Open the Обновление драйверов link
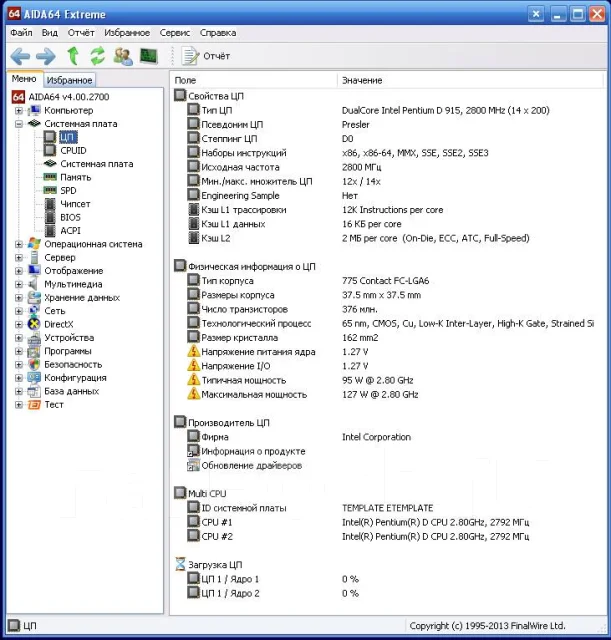 coord(251,466)
